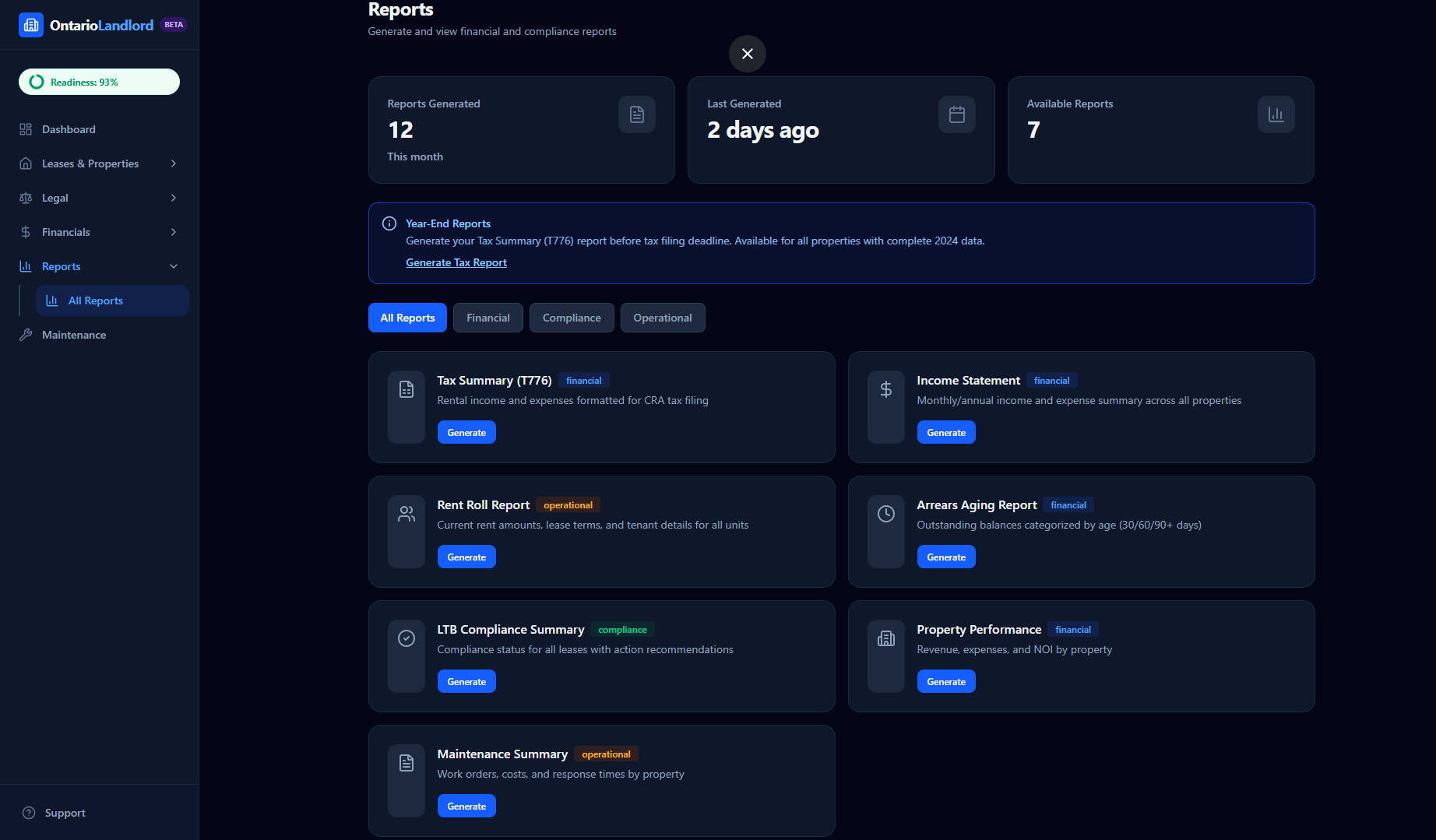Switch to the Compliance filter tab
1436x840 pixels.
tap(572, 318)
